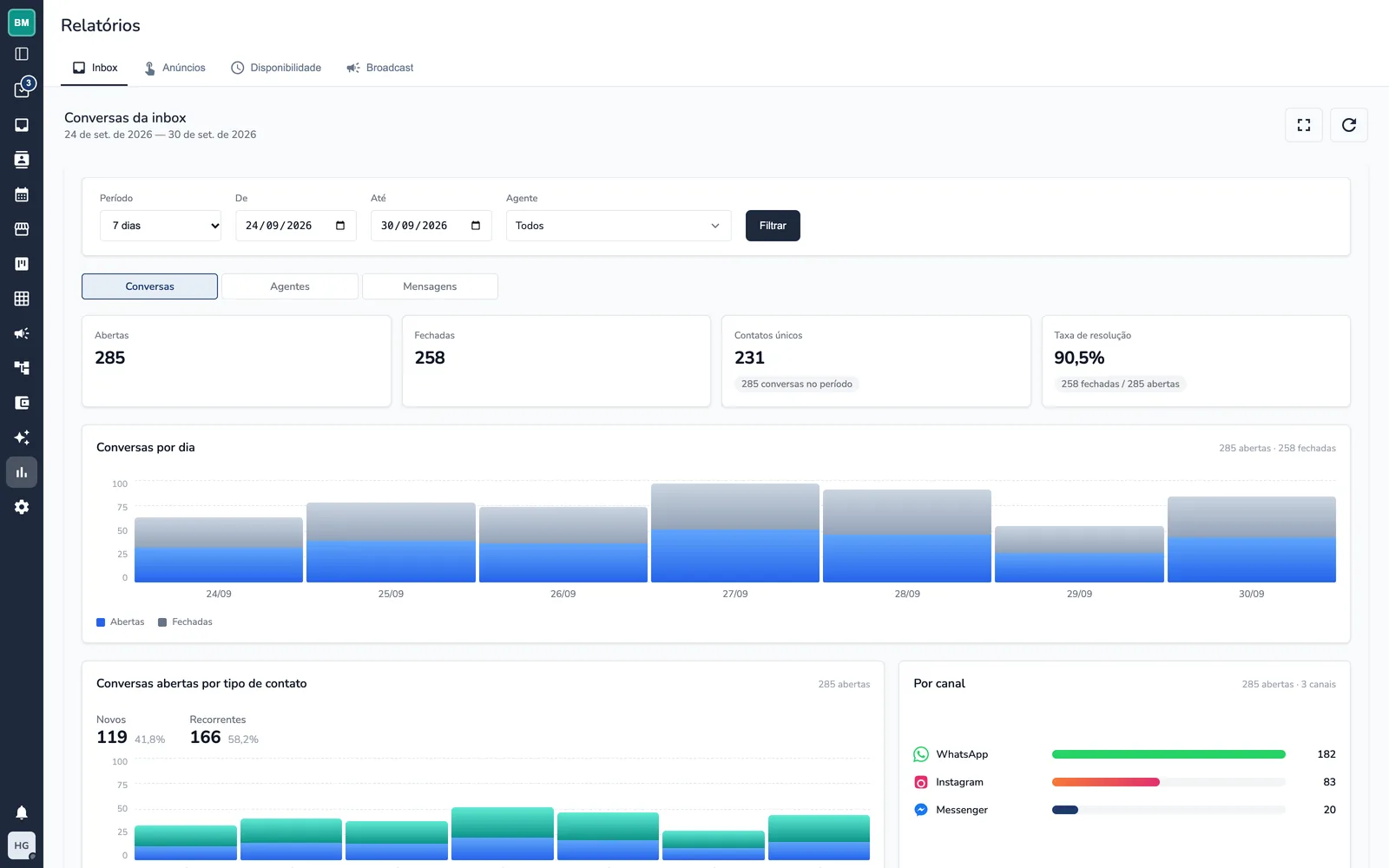Image resolution: width=1389 pixels, height=868 pixels.
Task: Open the Agente Todos dropdown
Action: [618, 226]
